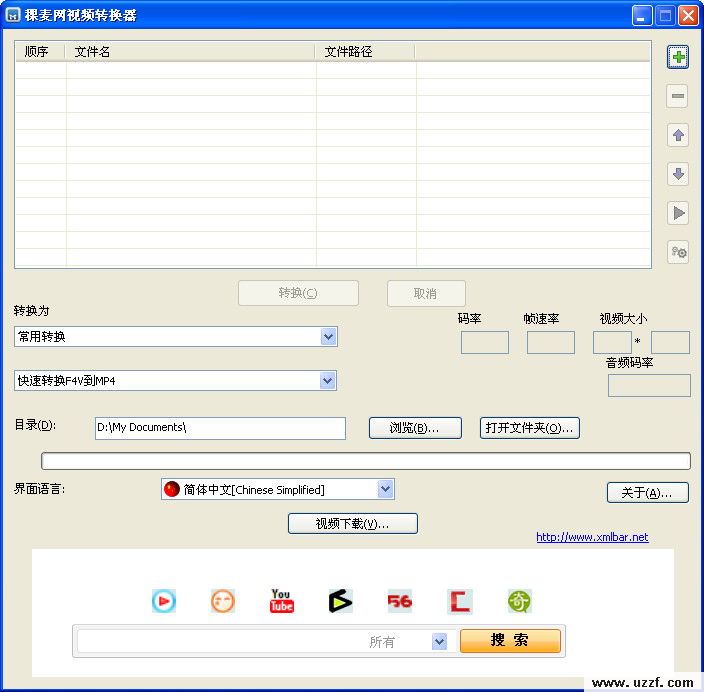
Task: Open the 关于(A)... about dialog
Action: pyautogui.click(x=647, y=493)
